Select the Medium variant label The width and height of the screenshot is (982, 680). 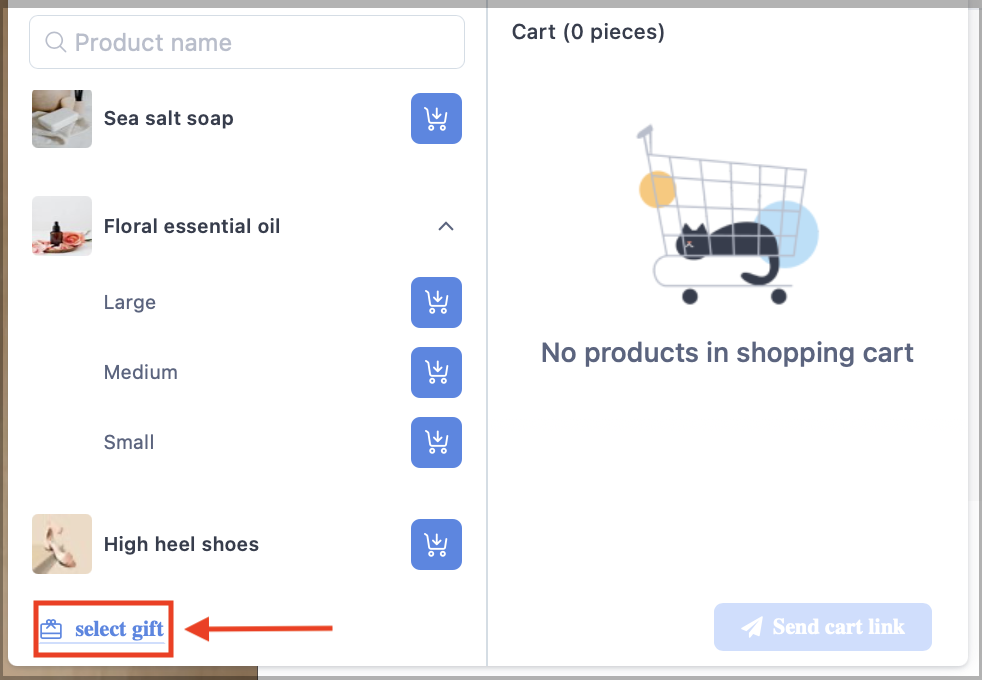141,373
